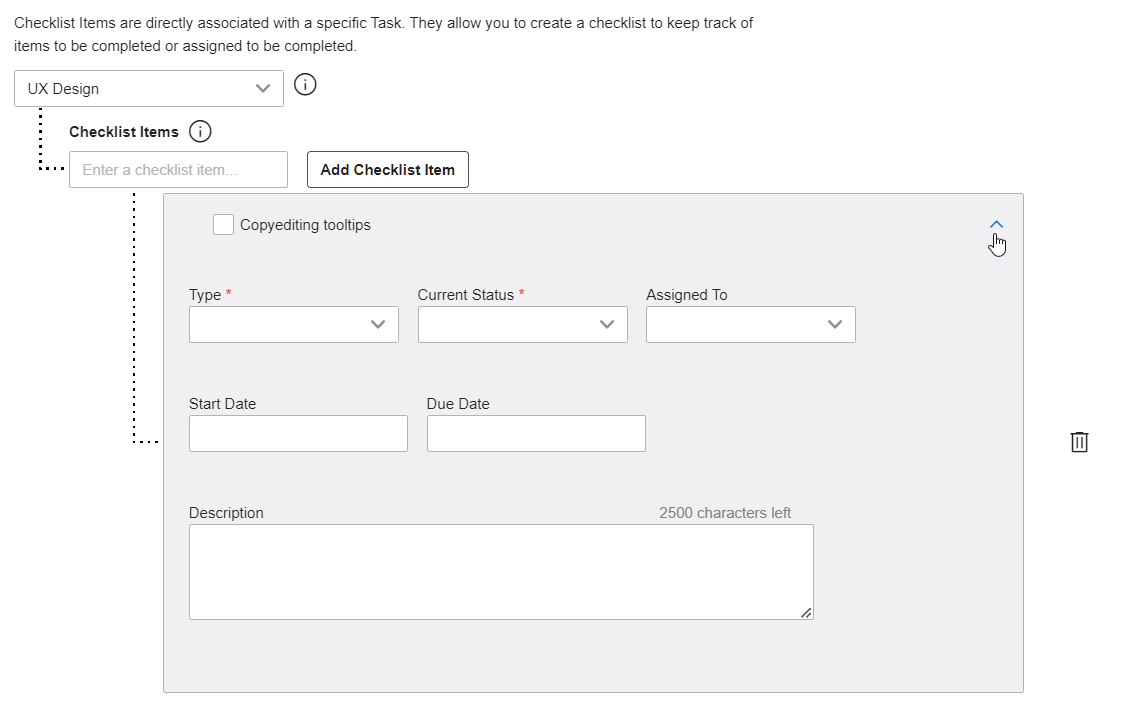Image resolution: width=1122 pixels, height=704 pixels.
Task: Click the description box resize handle
Action: pyautogui.click(x=806, y=614)
